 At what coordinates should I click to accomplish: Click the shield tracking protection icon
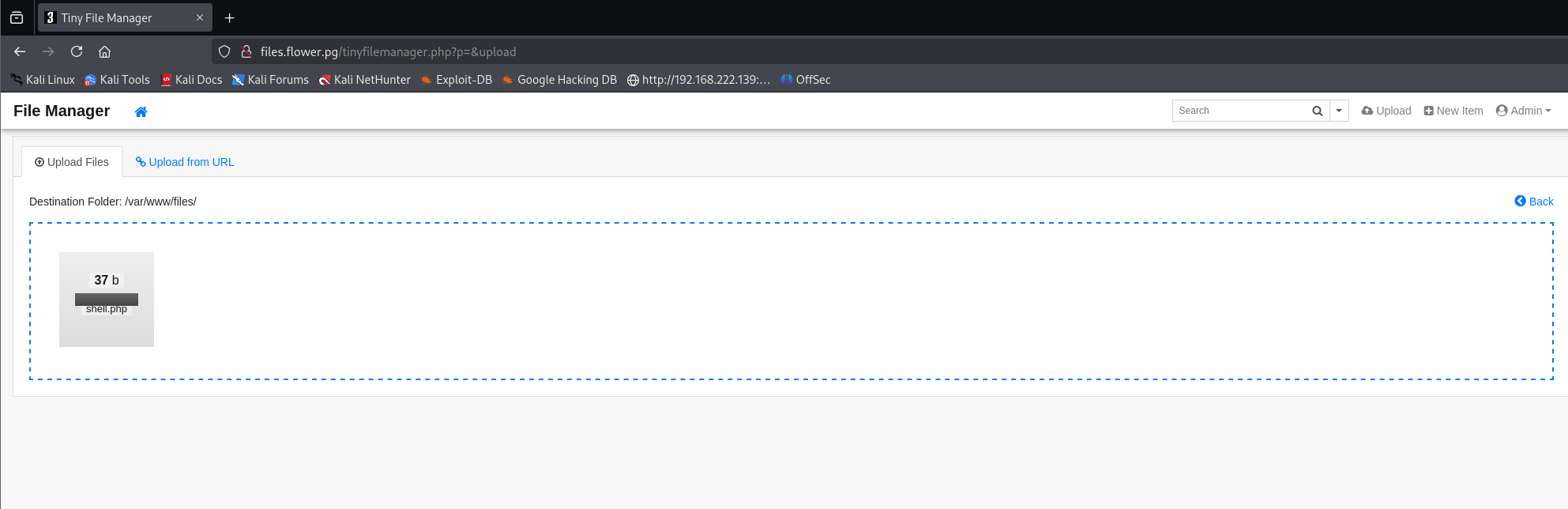click(x=224, y=51)
